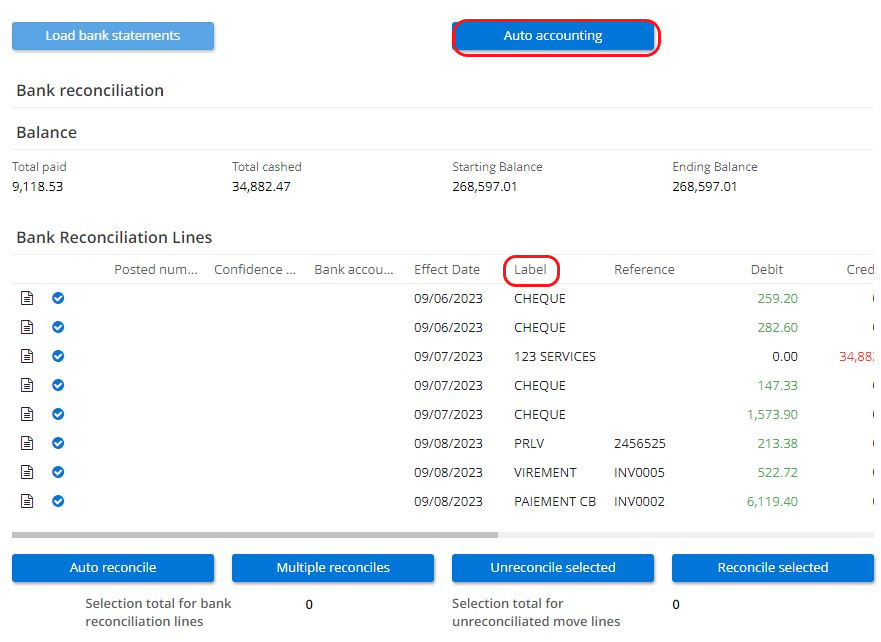Click blue check icon on VIREMENT row
Image resolution: width=881 pixels, height=642 pixels.
(x=58, y=472)
